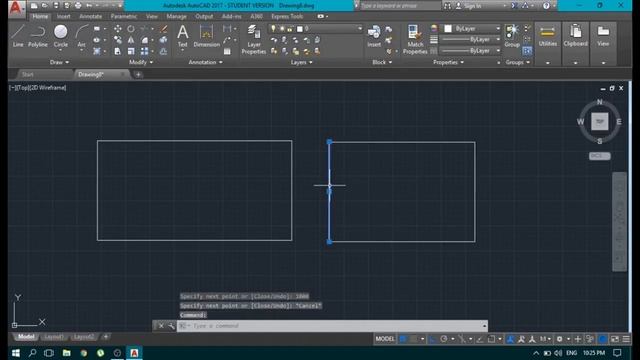This screenshot has height=360, width=640.
Task: Expand the Layers panel
Action: 301,62
